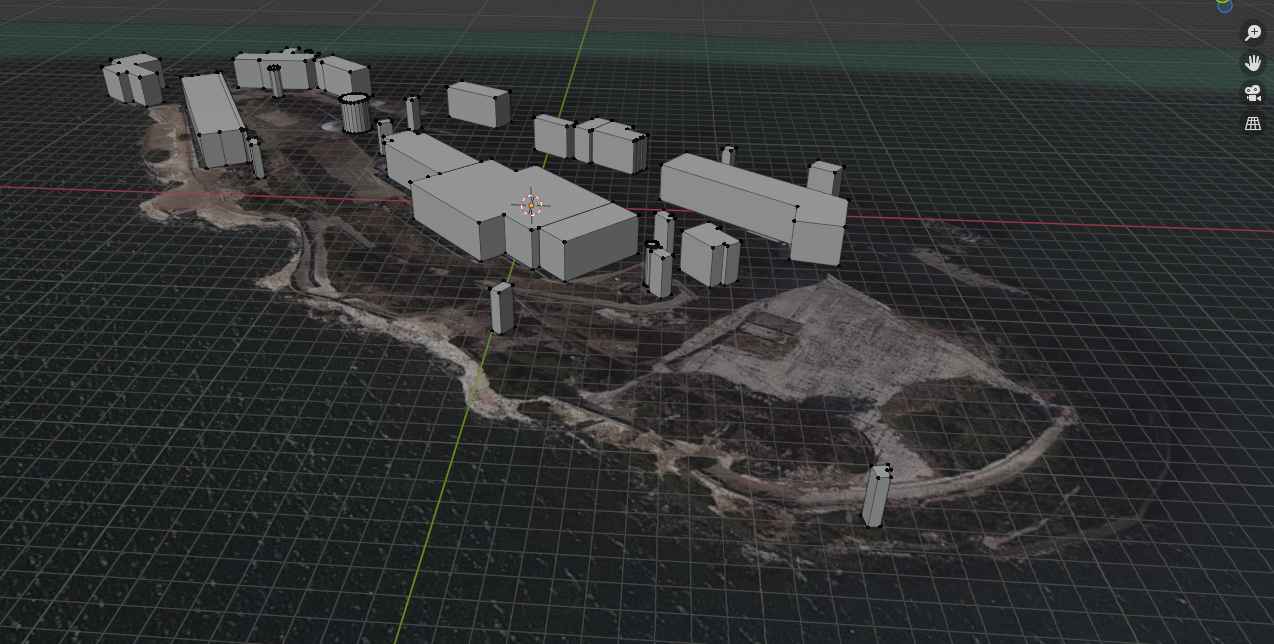Select the long narrow building on left side
This screenshot has width=1274, height=644.
pos(215,122)
